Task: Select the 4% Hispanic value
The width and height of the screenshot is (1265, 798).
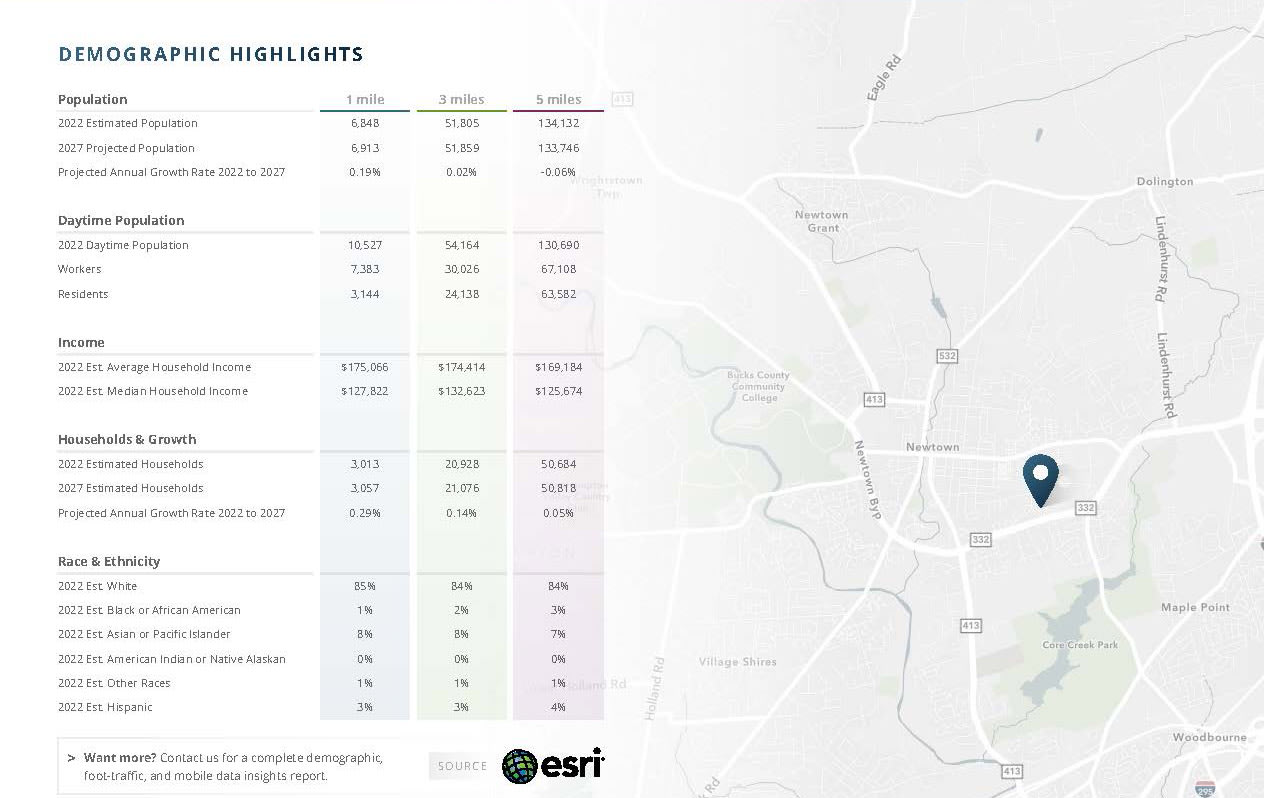Action: tap(558, 707)
